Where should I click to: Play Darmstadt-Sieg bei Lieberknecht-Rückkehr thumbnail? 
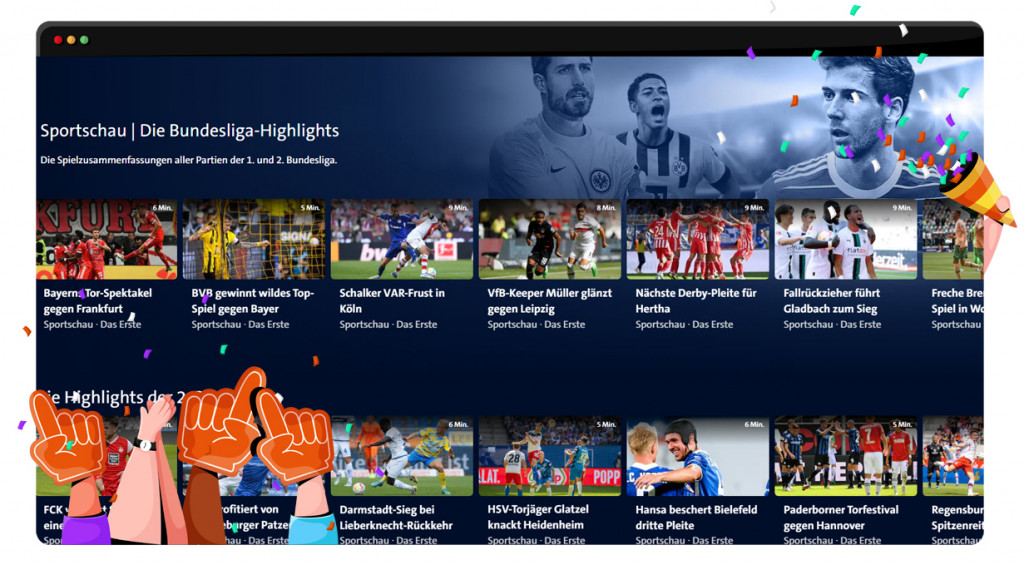pos(402,456)
